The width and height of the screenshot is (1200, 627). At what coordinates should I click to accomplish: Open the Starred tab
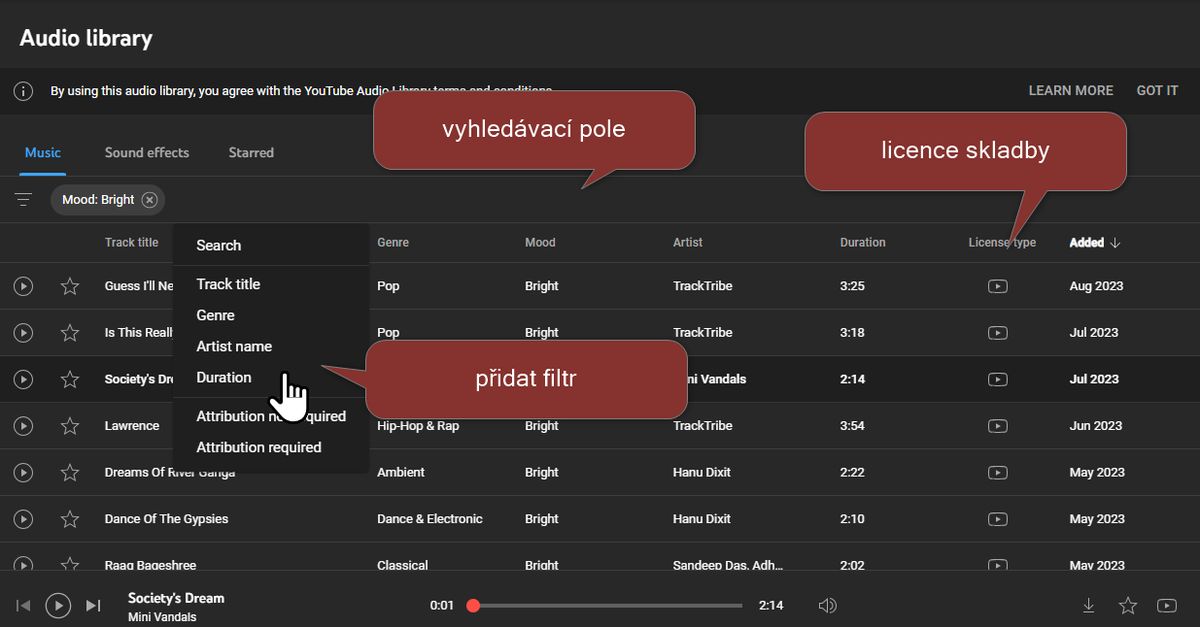[x=251, y=153]
